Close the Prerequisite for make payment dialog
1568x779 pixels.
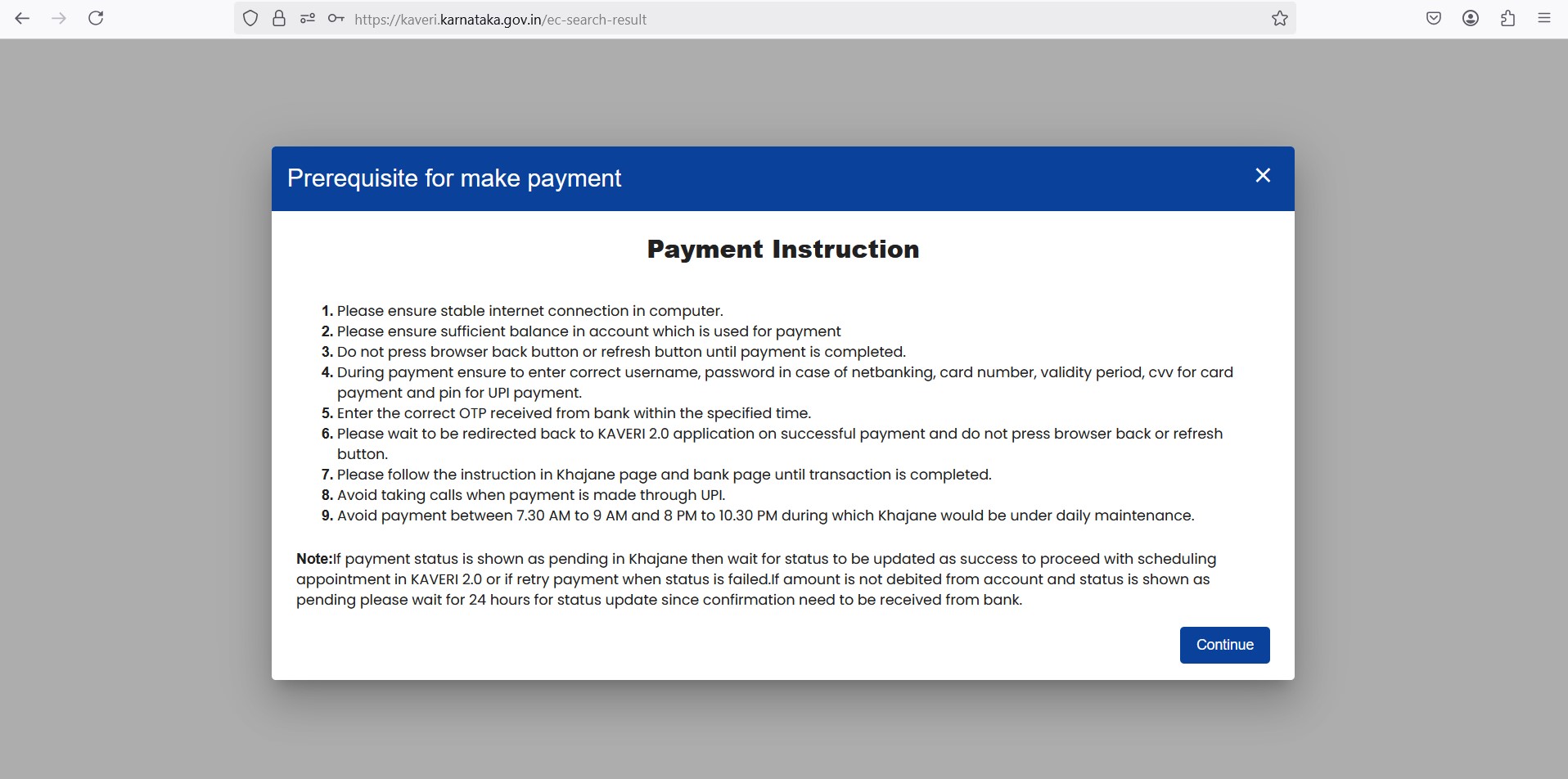(1263, 175)
